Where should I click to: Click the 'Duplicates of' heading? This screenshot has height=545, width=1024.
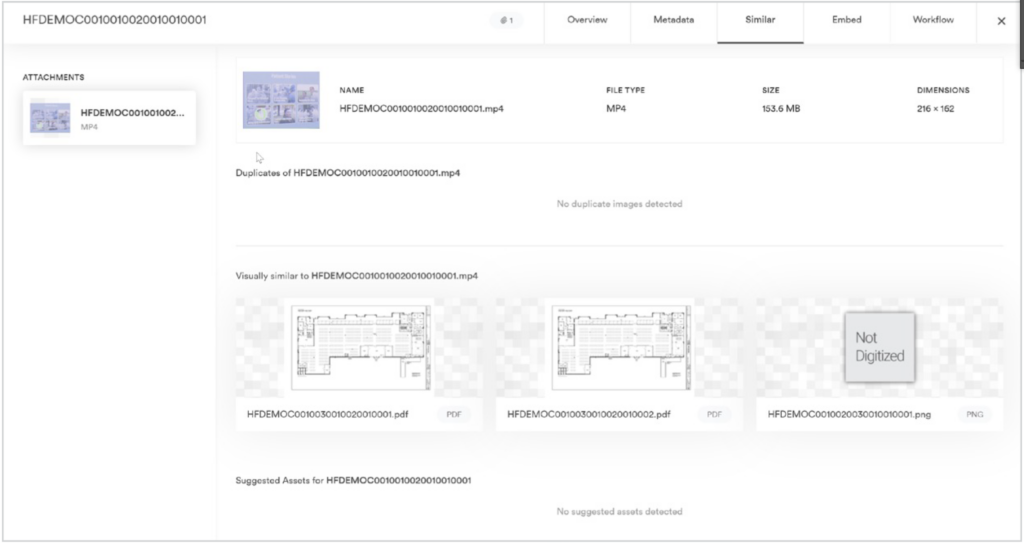tap(347, 173)
